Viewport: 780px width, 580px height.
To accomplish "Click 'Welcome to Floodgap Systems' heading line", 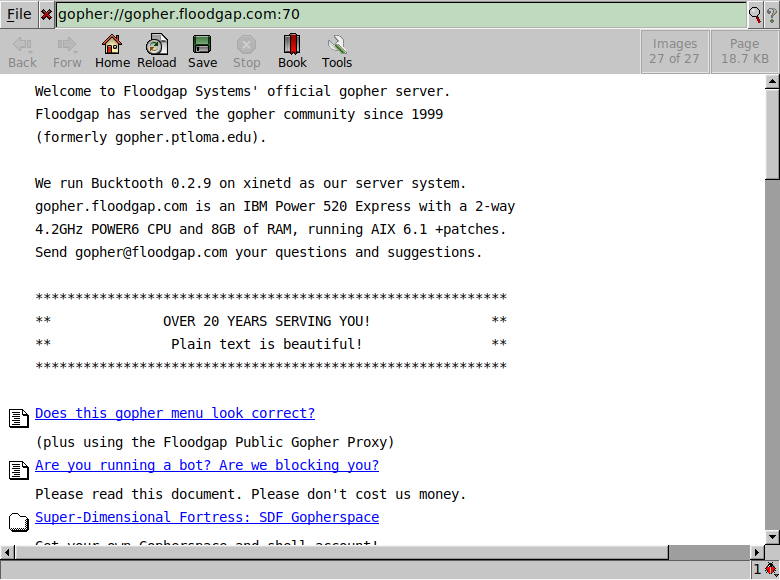I will (x=243, y=92).
